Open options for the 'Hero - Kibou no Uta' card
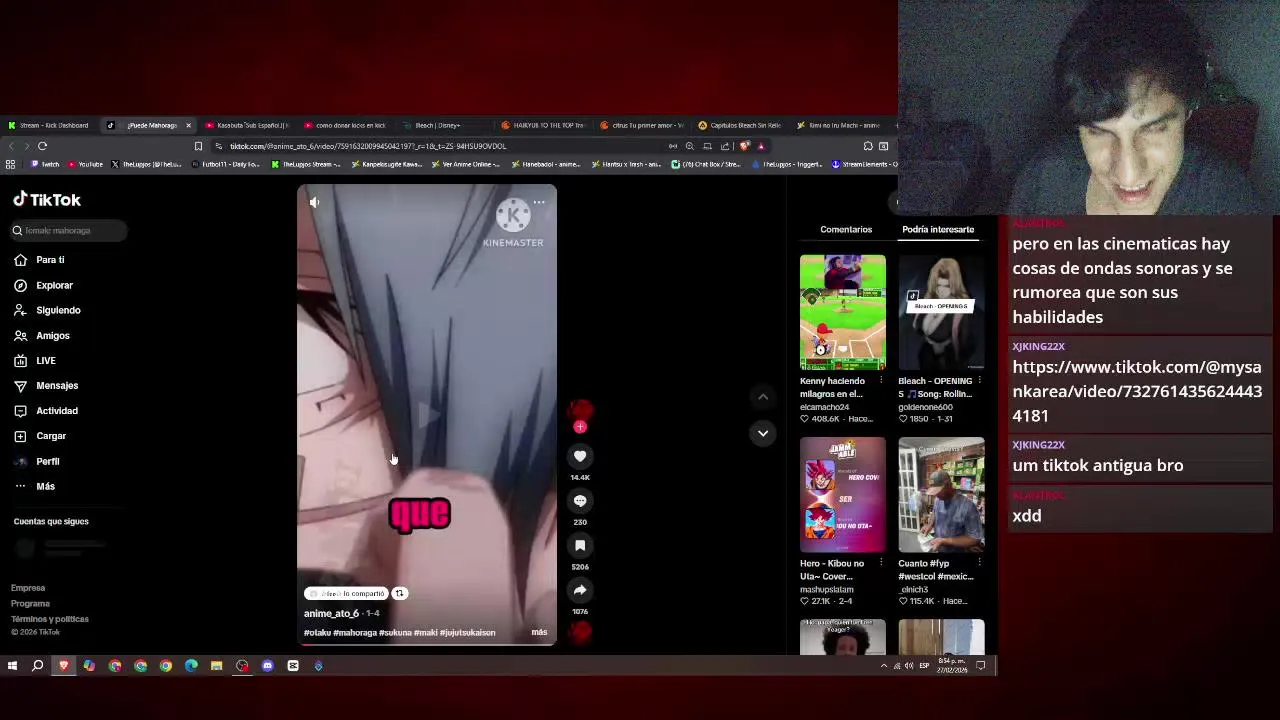 [x=881, y=563]
